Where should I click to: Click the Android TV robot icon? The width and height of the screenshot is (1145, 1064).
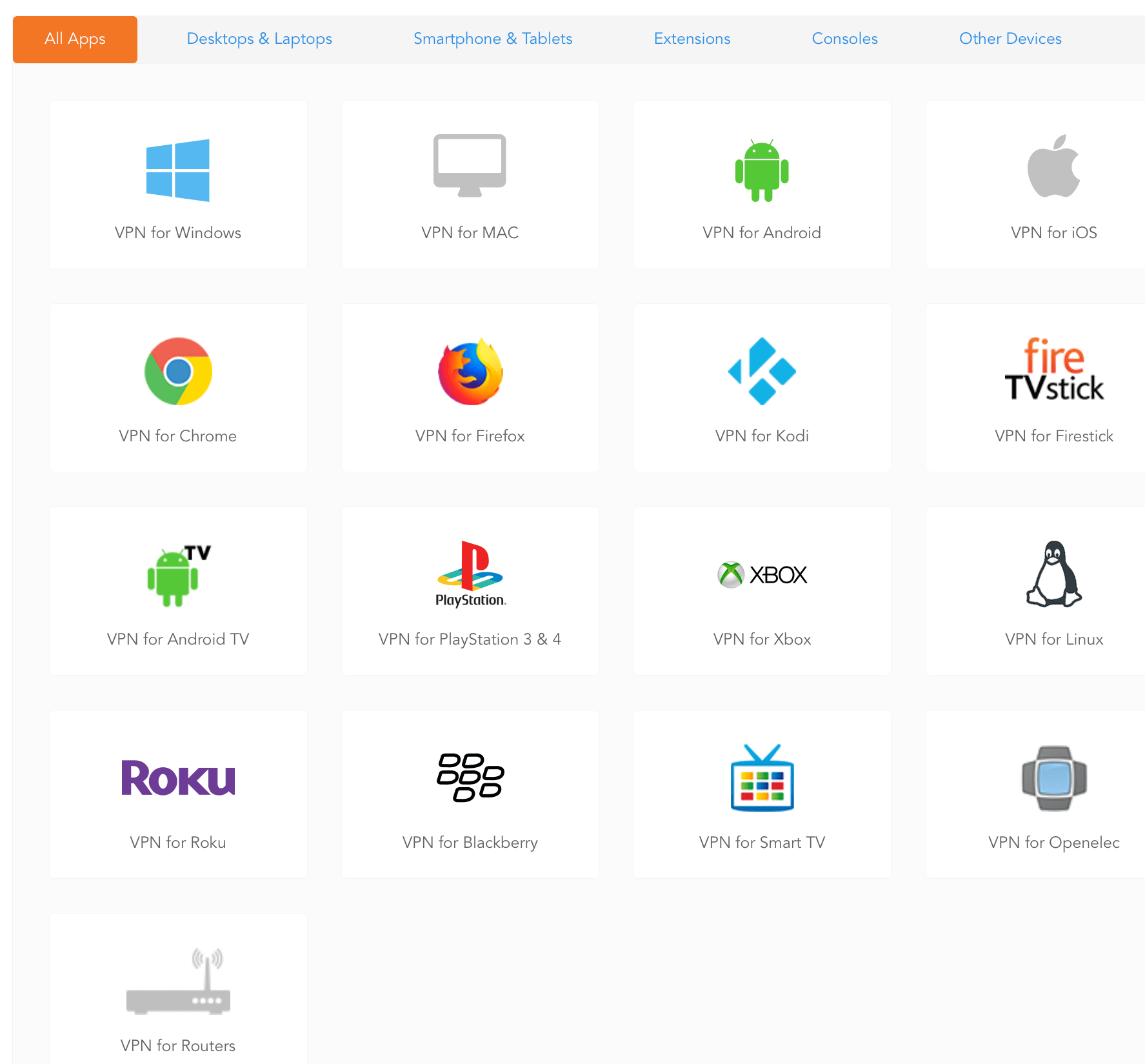179,575
